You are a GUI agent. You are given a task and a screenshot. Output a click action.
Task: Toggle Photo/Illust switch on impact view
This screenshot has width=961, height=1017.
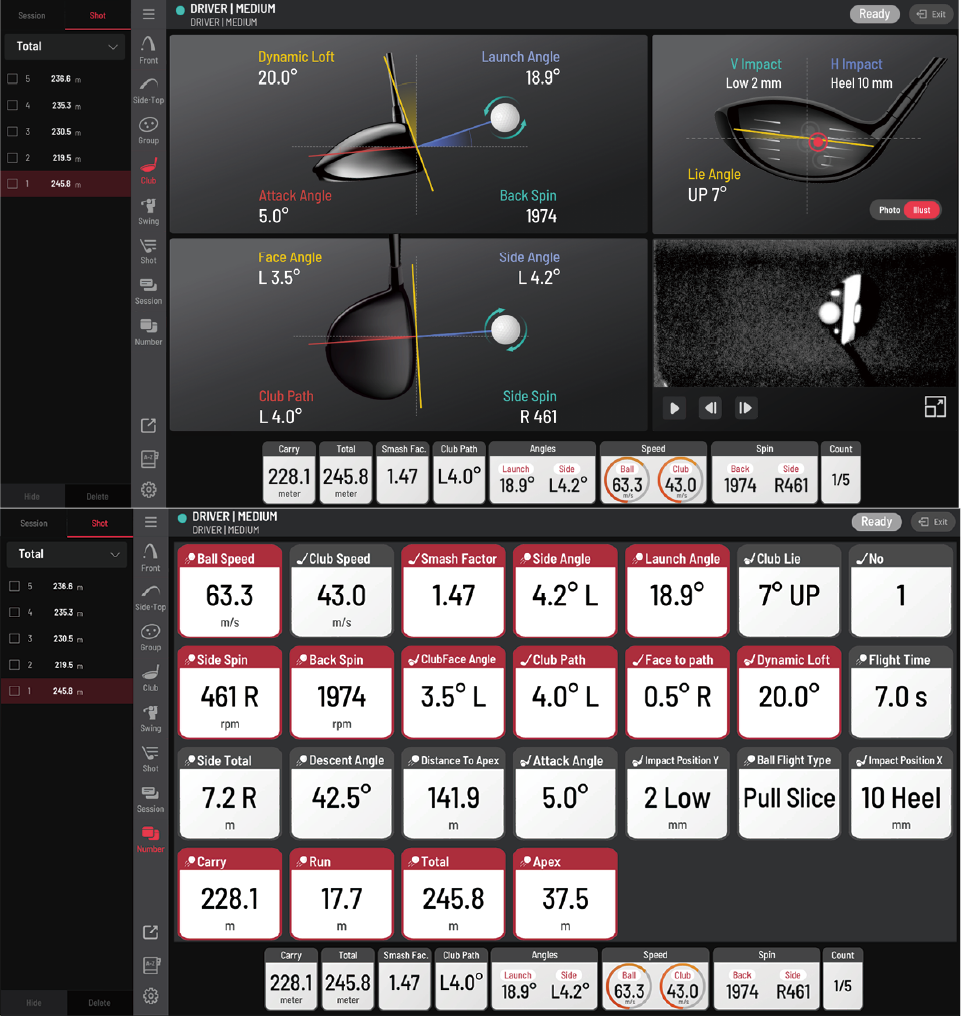pos(905,209)
